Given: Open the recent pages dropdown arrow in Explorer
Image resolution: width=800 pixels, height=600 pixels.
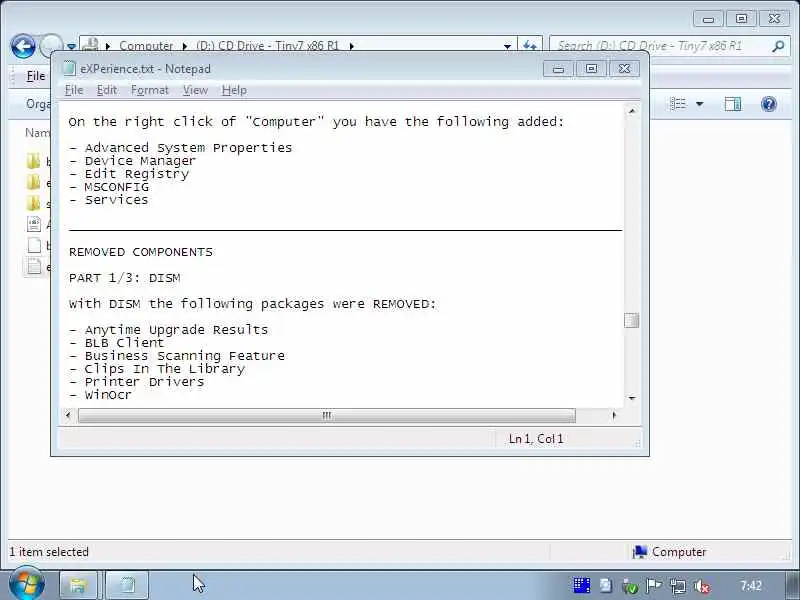Looking at the screenshot, I should click(71, 46).
